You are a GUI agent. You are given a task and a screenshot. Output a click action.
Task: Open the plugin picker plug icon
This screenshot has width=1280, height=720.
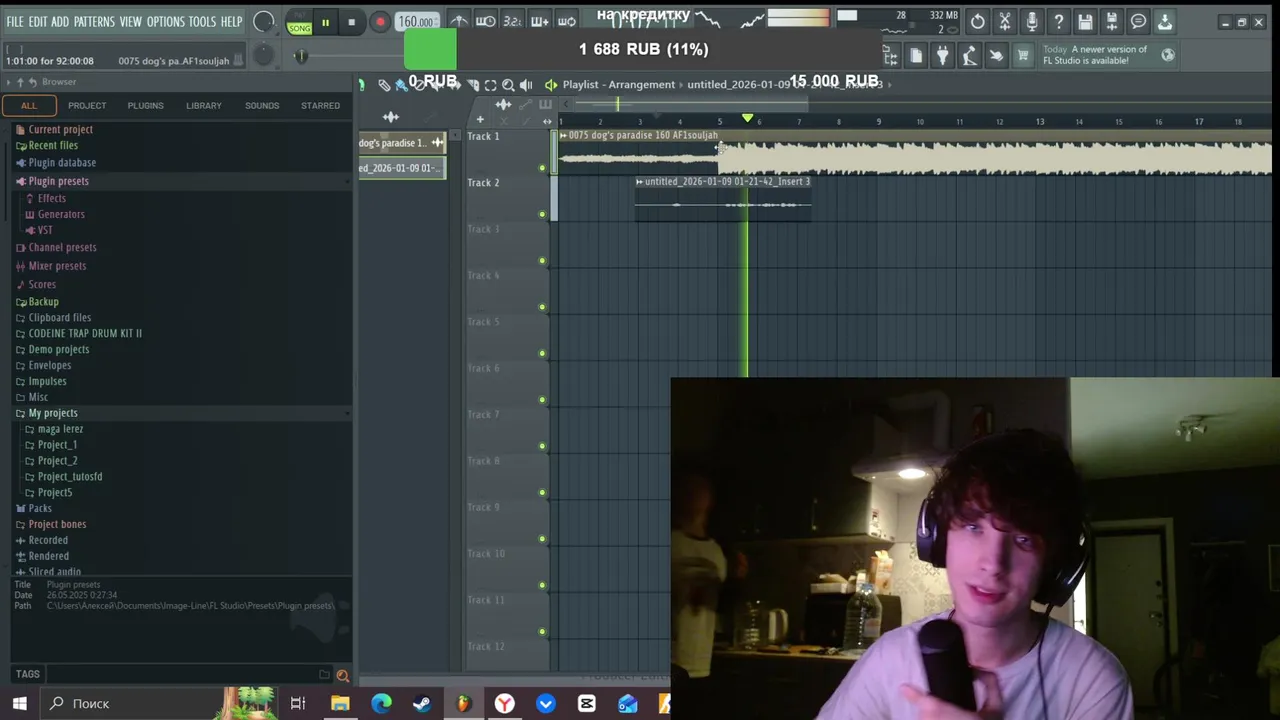pyautogui.click(x=942, y=56)
